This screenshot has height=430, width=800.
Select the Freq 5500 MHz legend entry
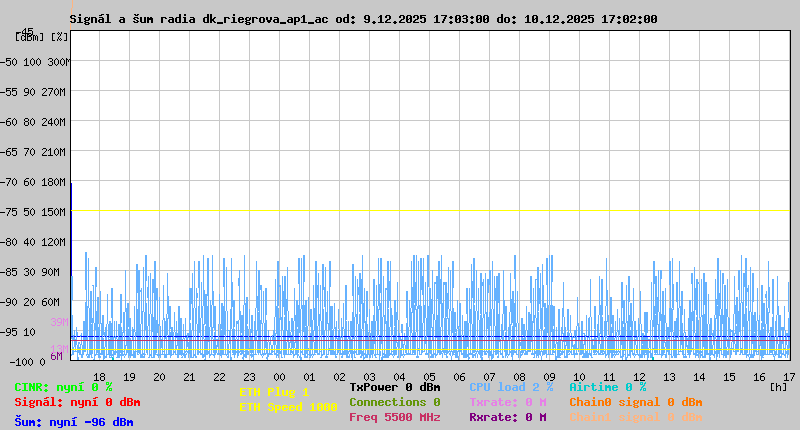394,417
